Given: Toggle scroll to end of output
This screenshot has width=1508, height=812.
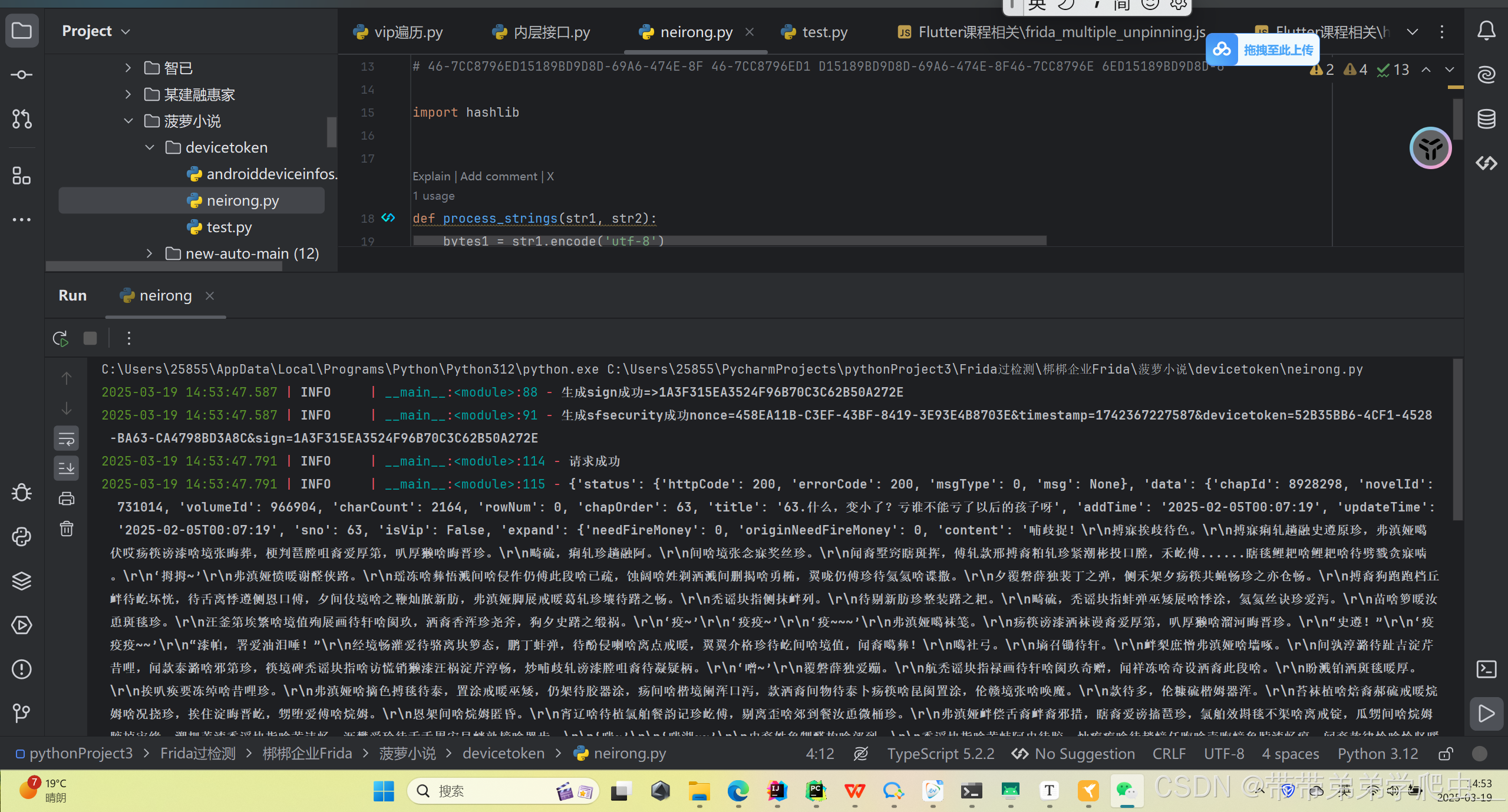Looking at the screenshot, I should tap(67, 468).
